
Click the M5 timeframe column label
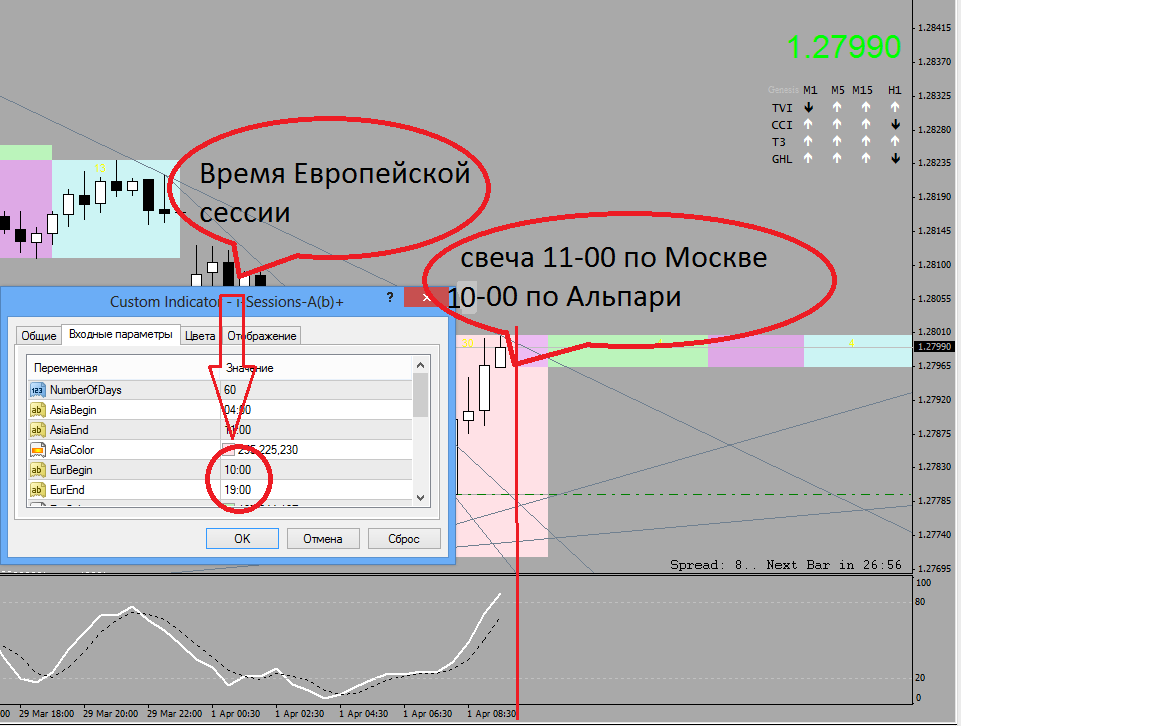coord(838,90)
